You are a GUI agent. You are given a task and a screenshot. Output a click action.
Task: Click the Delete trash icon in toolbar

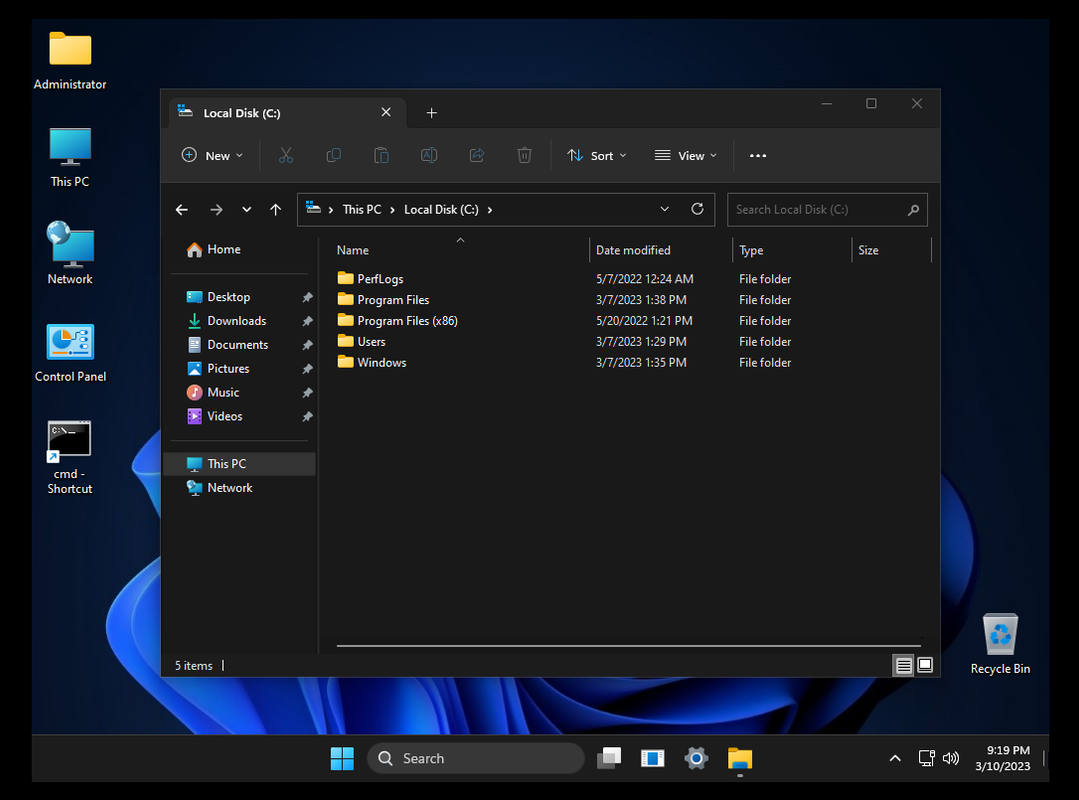click(524, 155)
